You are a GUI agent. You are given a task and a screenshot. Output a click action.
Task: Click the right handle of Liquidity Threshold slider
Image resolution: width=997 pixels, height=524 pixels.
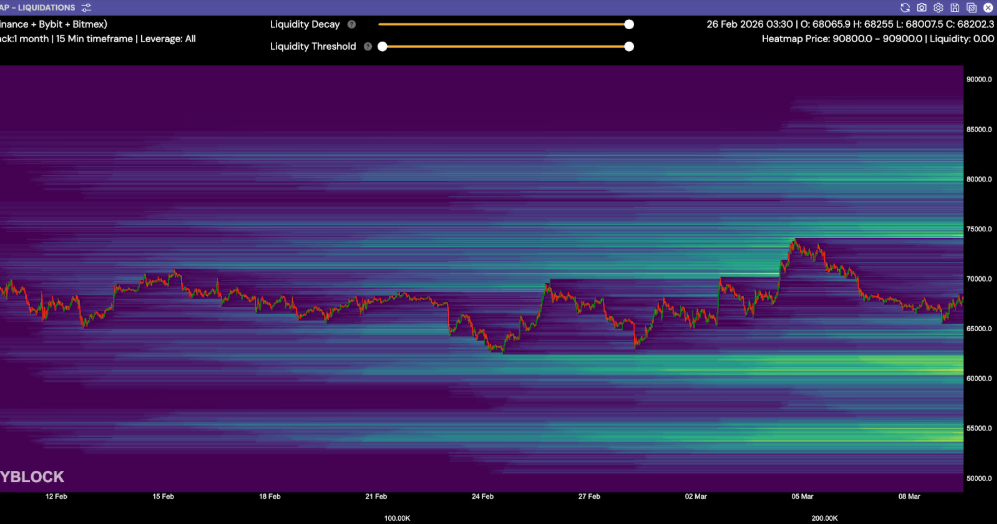(629, 46)
